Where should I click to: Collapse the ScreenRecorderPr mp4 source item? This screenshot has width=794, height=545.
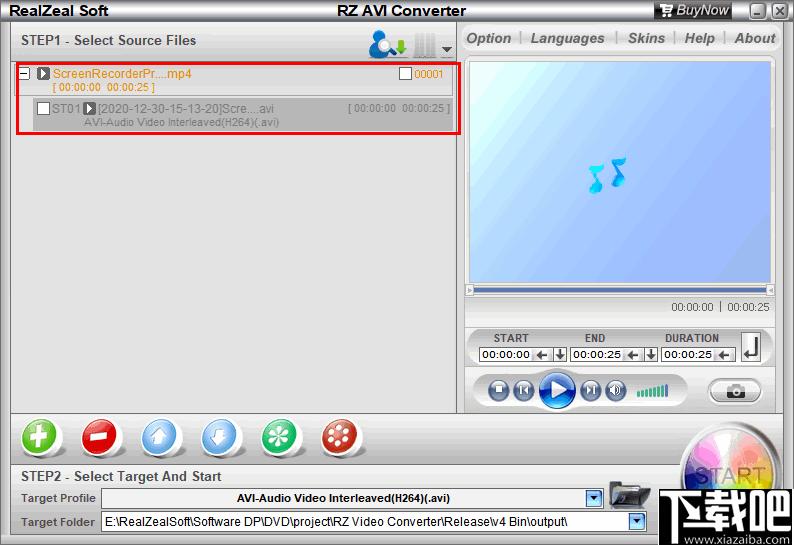24,73
